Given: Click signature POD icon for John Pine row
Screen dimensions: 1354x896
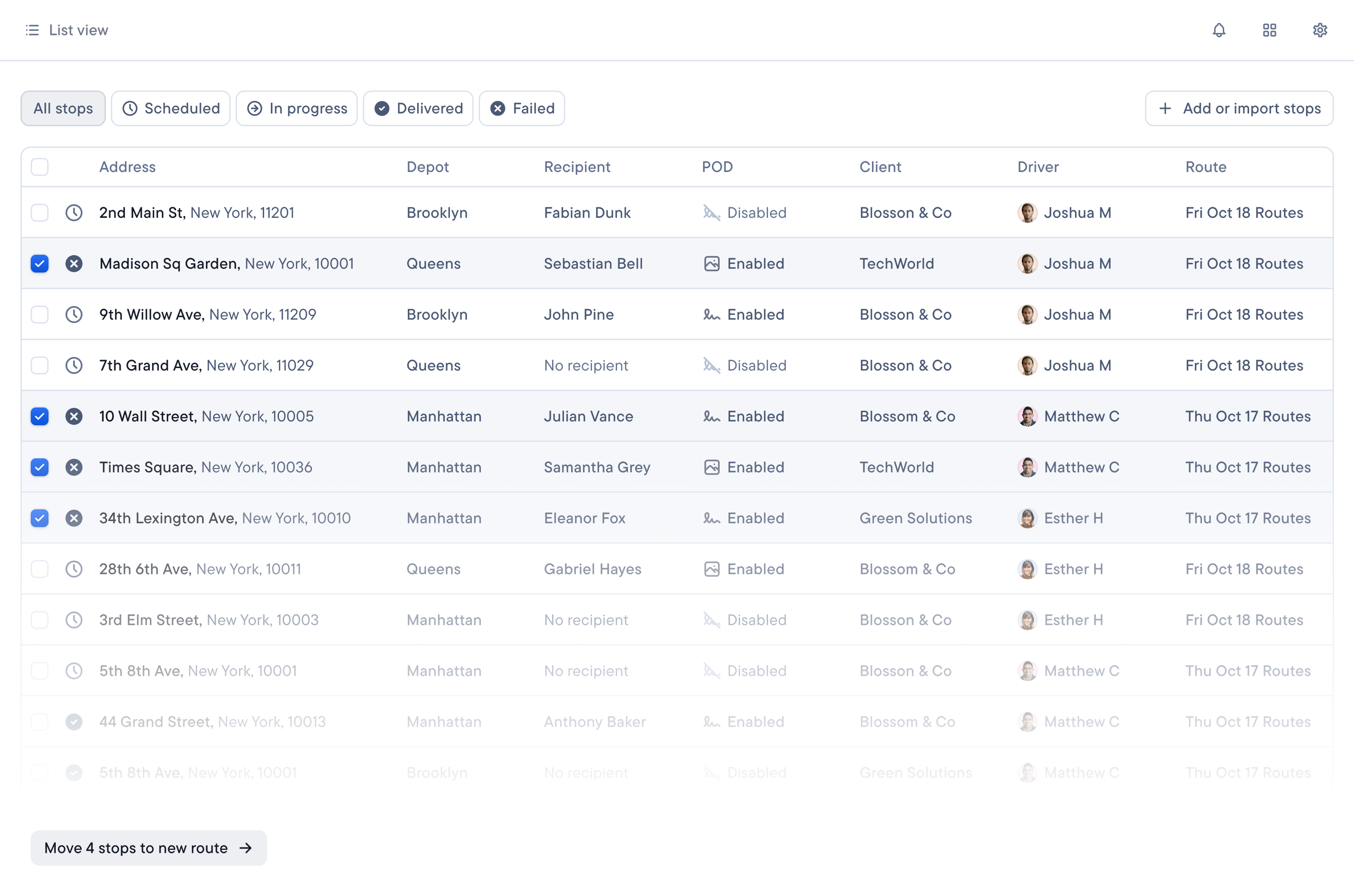Looking at the screenshot, I should coord(711,314).
